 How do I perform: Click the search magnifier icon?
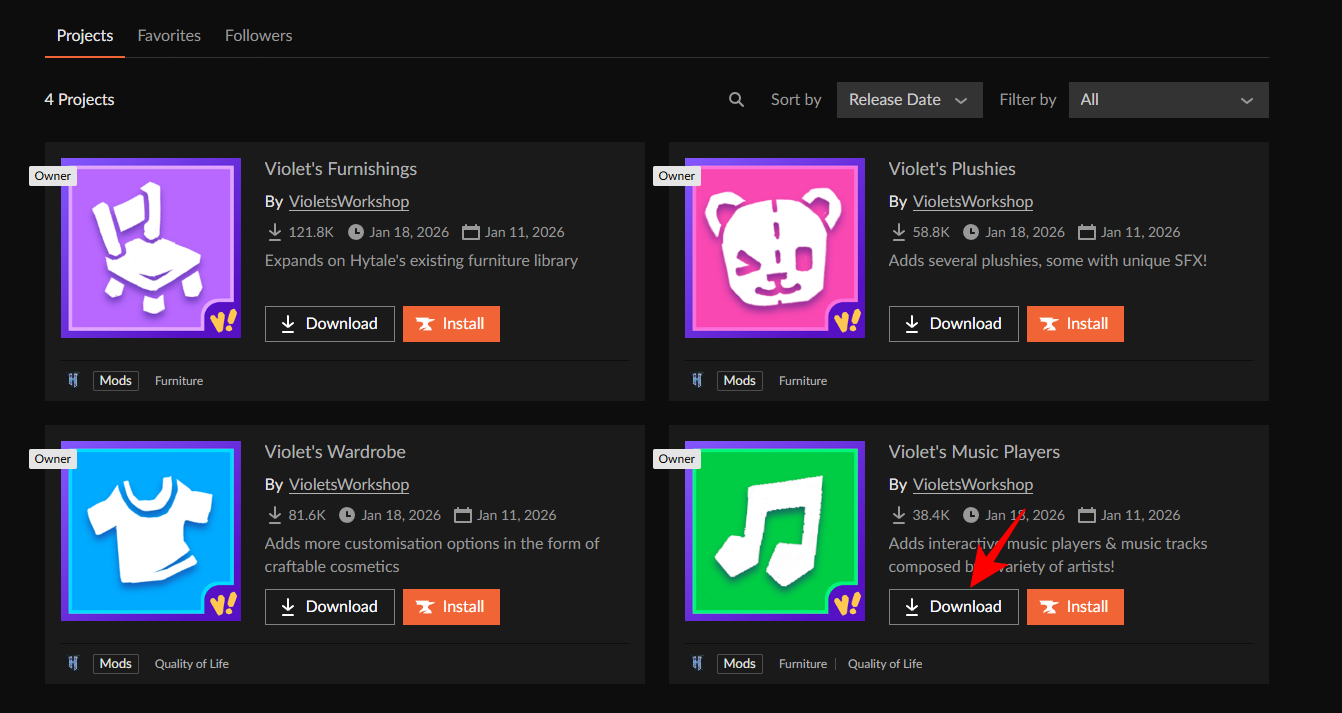[x=737, y=100]
